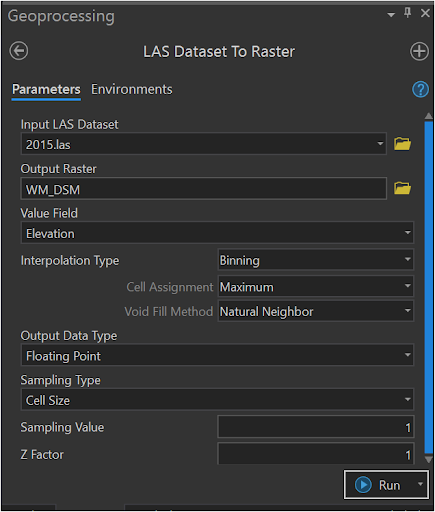Open the Interpolation Type Binning dropdown
The height and width of the screenshot is (512, 435).
coord(316,259)
